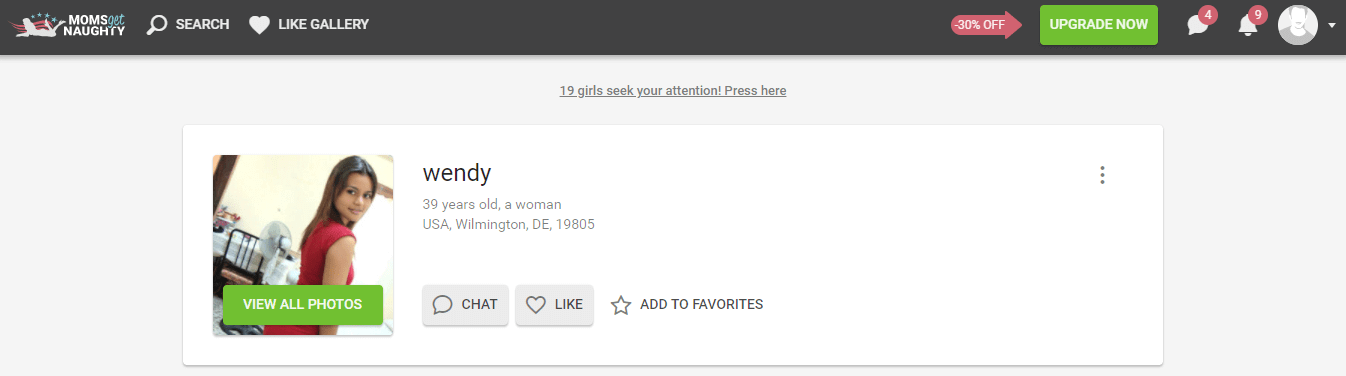Open the Search magnifier icon
Screen dimensions: 1346x376
157,25
